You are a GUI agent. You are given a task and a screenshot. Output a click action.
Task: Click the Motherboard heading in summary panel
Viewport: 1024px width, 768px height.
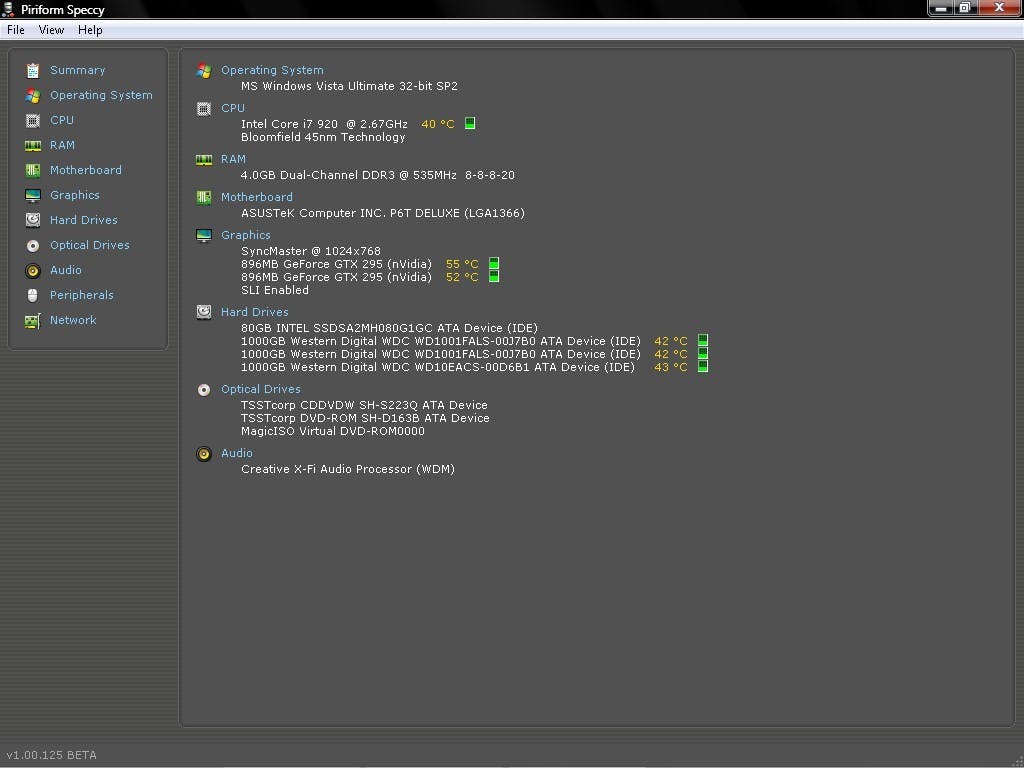[x=257, y=197]
